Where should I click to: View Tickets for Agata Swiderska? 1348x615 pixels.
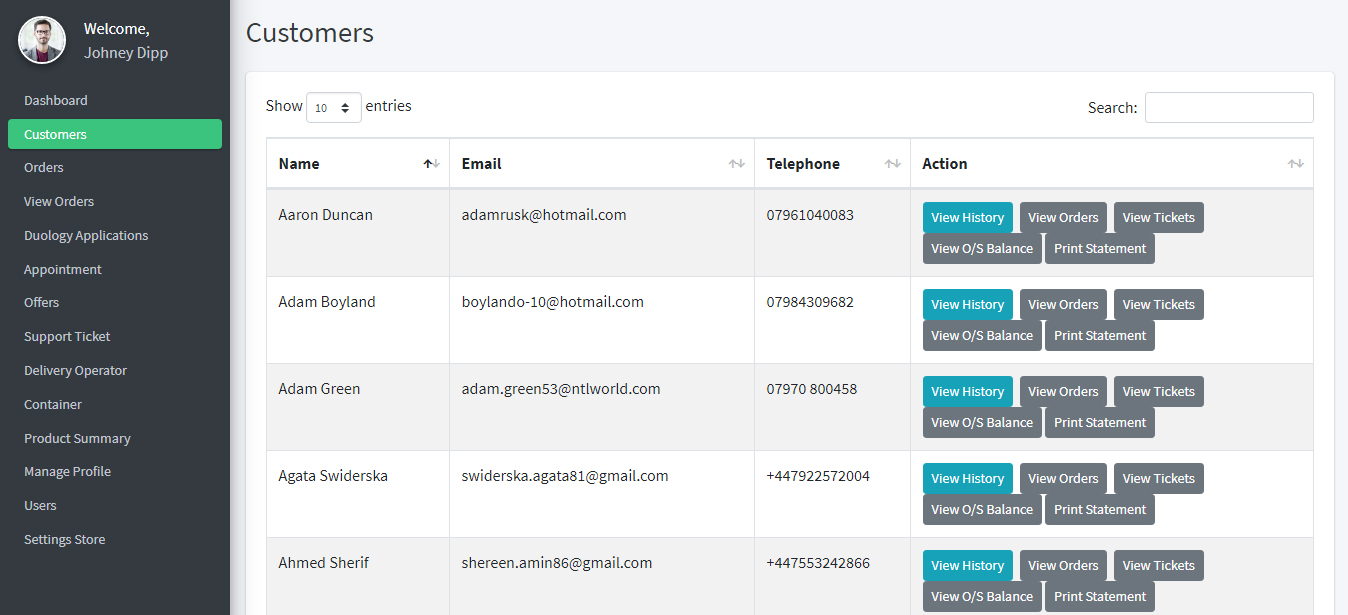1158,478
